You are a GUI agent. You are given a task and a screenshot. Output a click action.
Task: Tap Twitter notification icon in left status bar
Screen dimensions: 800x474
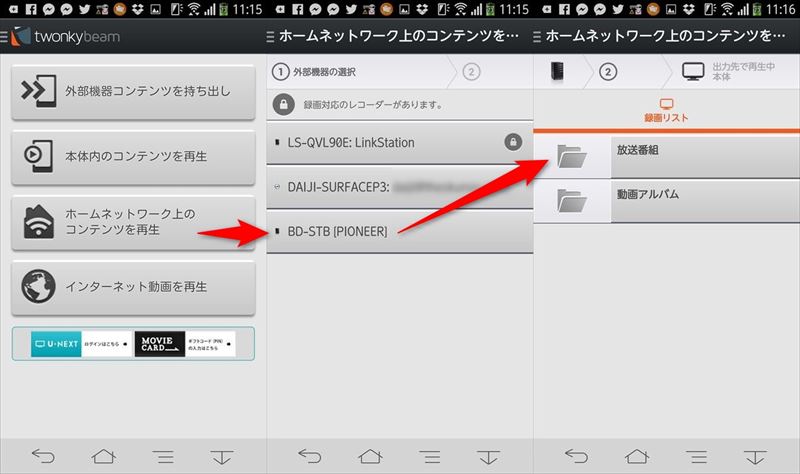85,9
